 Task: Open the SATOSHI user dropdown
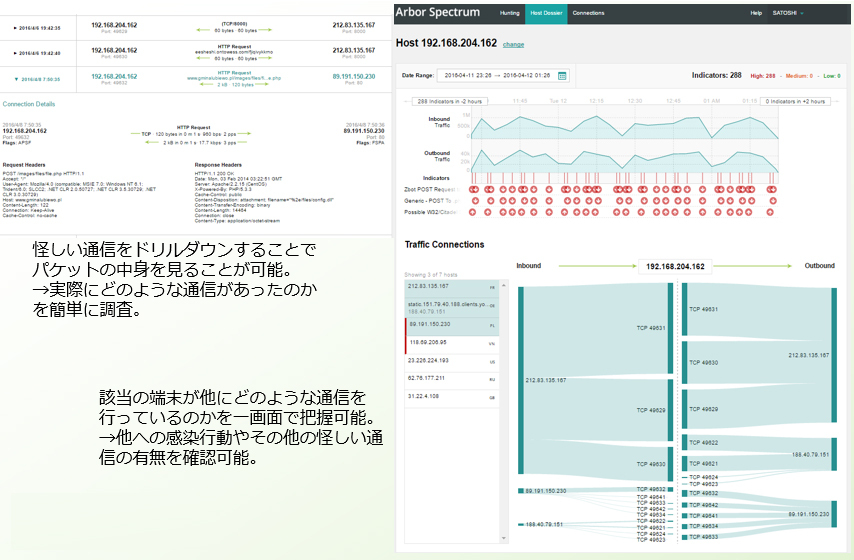788,13
